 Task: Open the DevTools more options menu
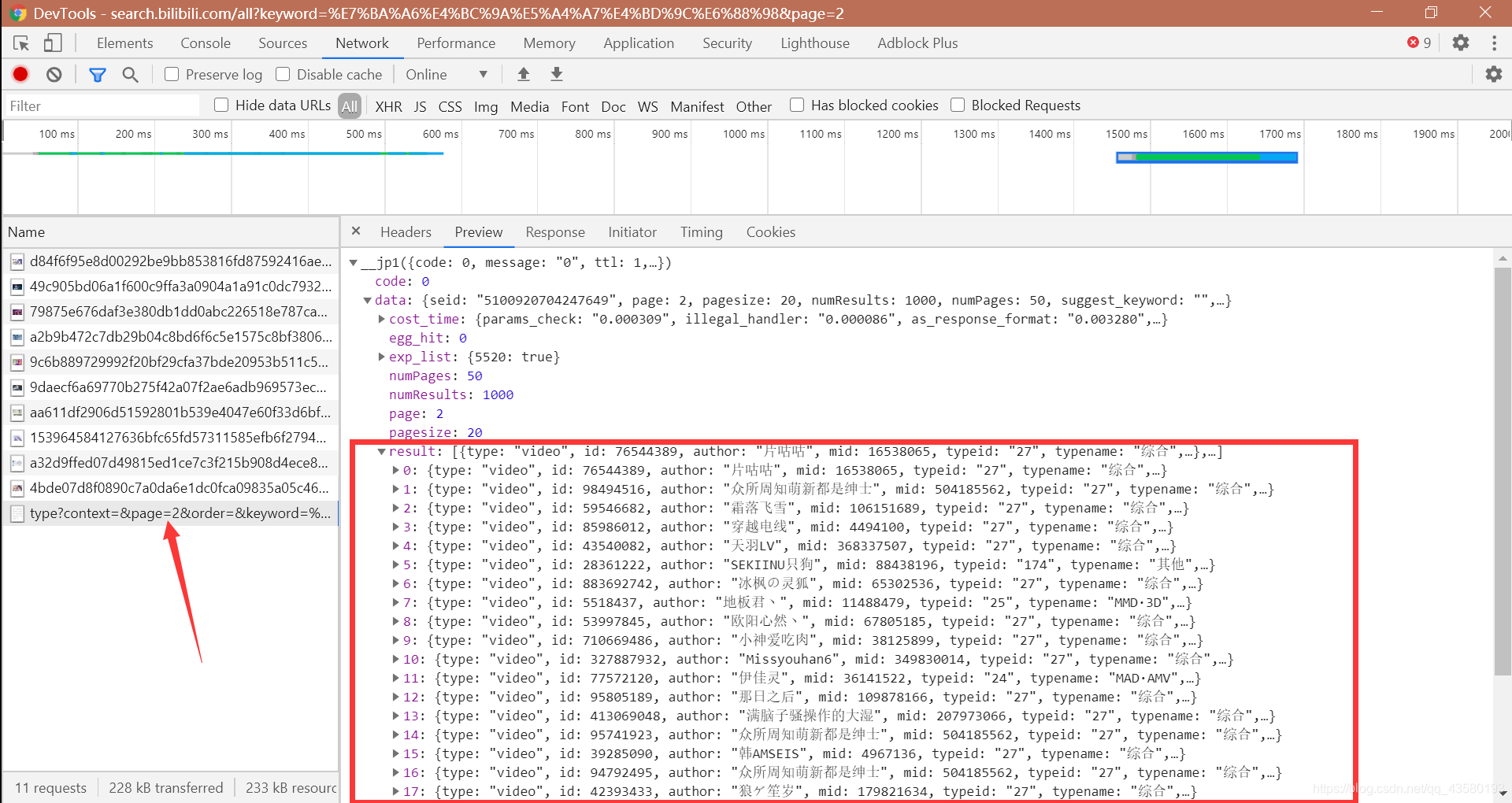click(1494, 43)
